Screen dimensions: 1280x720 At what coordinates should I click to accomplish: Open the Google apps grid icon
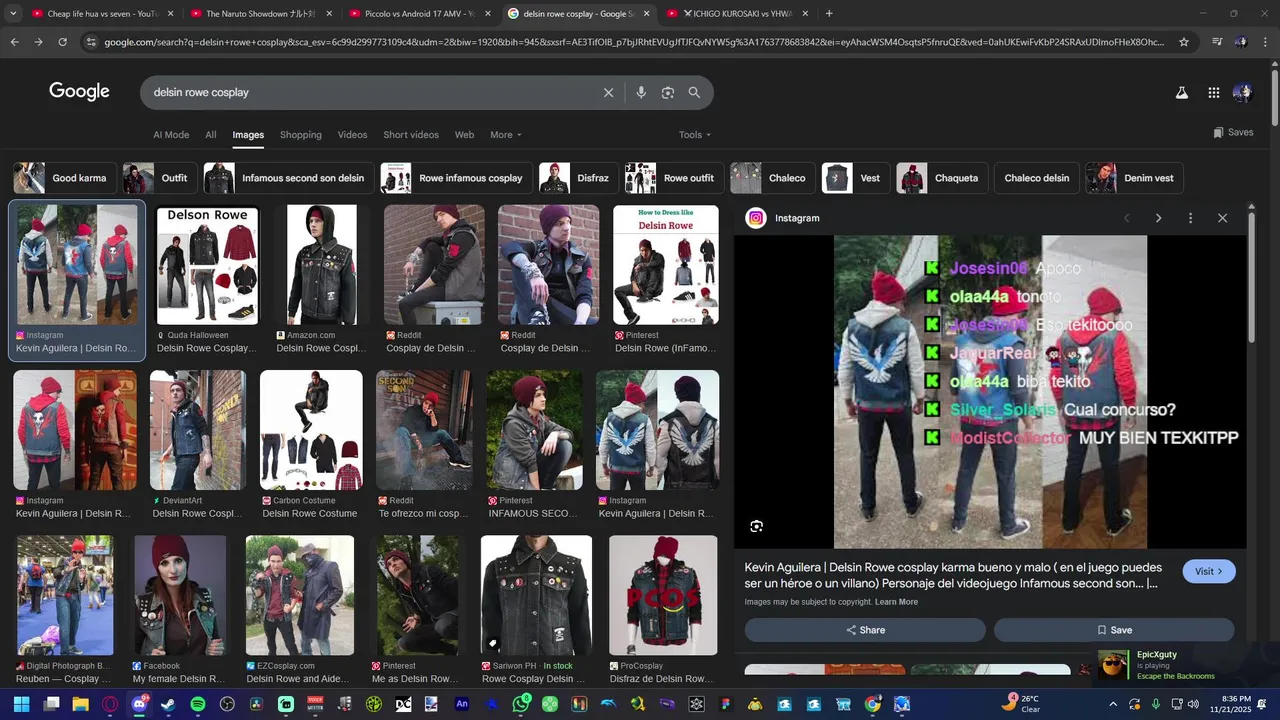pos(1213,92)
